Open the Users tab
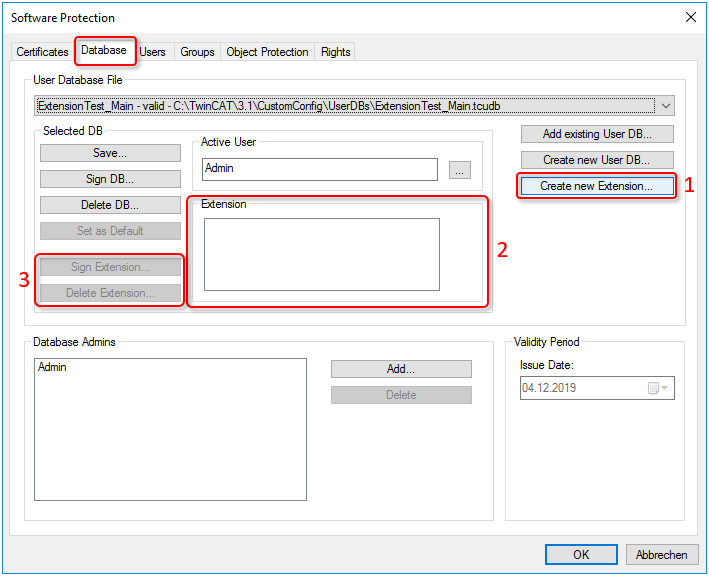The width and height of the screenshot is (709, 576). coord(152,52)
